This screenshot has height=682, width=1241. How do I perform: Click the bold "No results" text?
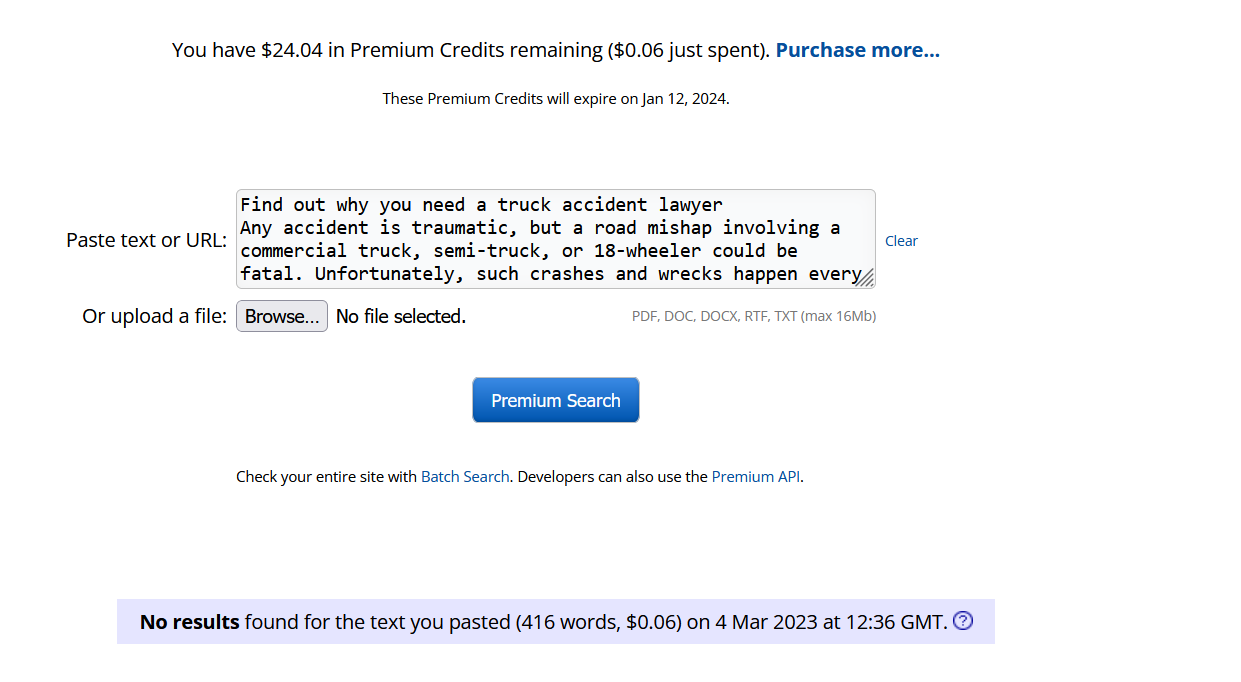(x=189, y=622)
